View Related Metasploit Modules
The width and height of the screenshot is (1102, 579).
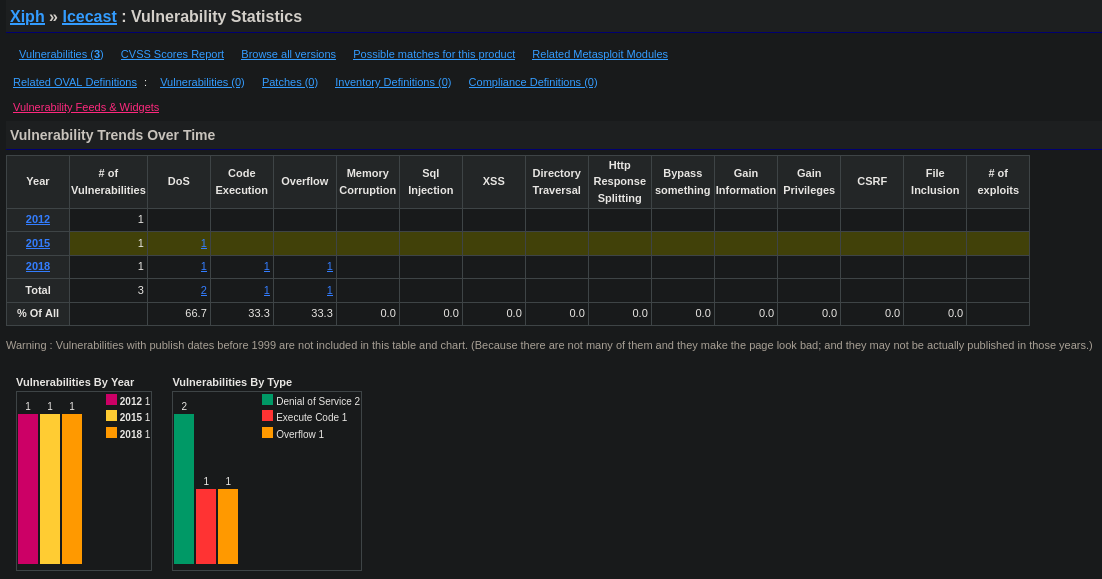(599, 54)
